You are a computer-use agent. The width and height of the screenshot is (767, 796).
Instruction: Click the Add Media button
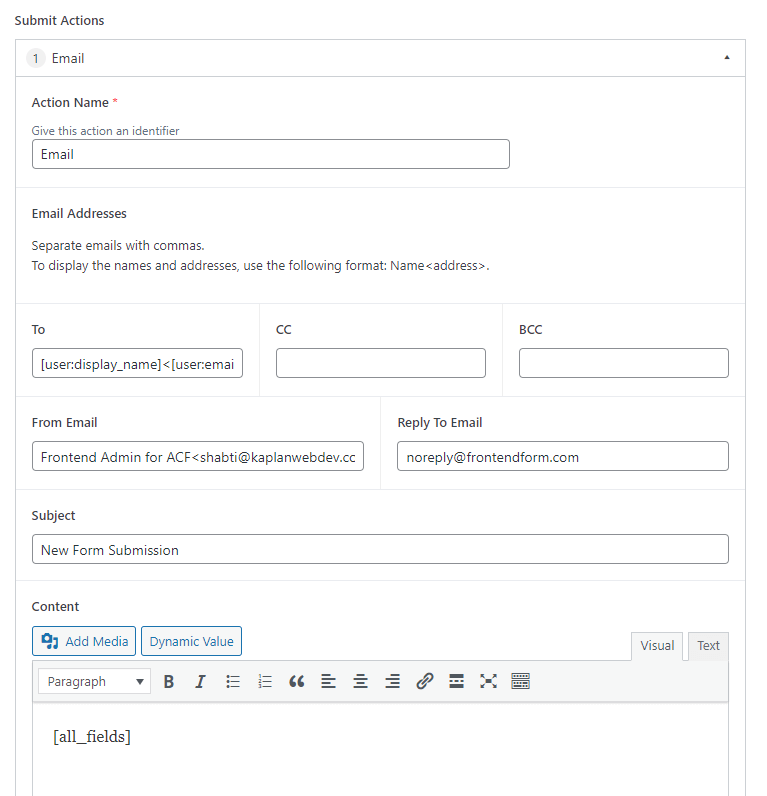[84, 641]
